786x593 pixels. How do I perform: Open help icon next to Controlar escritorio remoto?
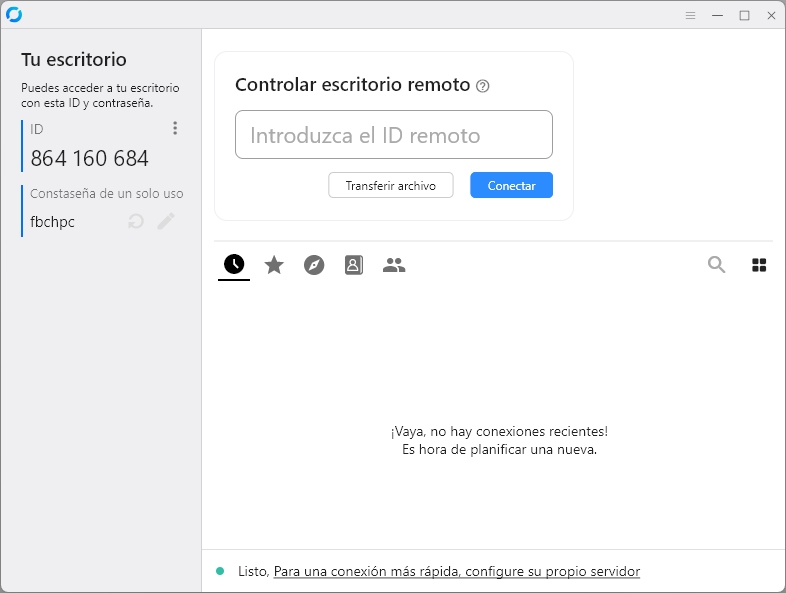coord(482,86)
